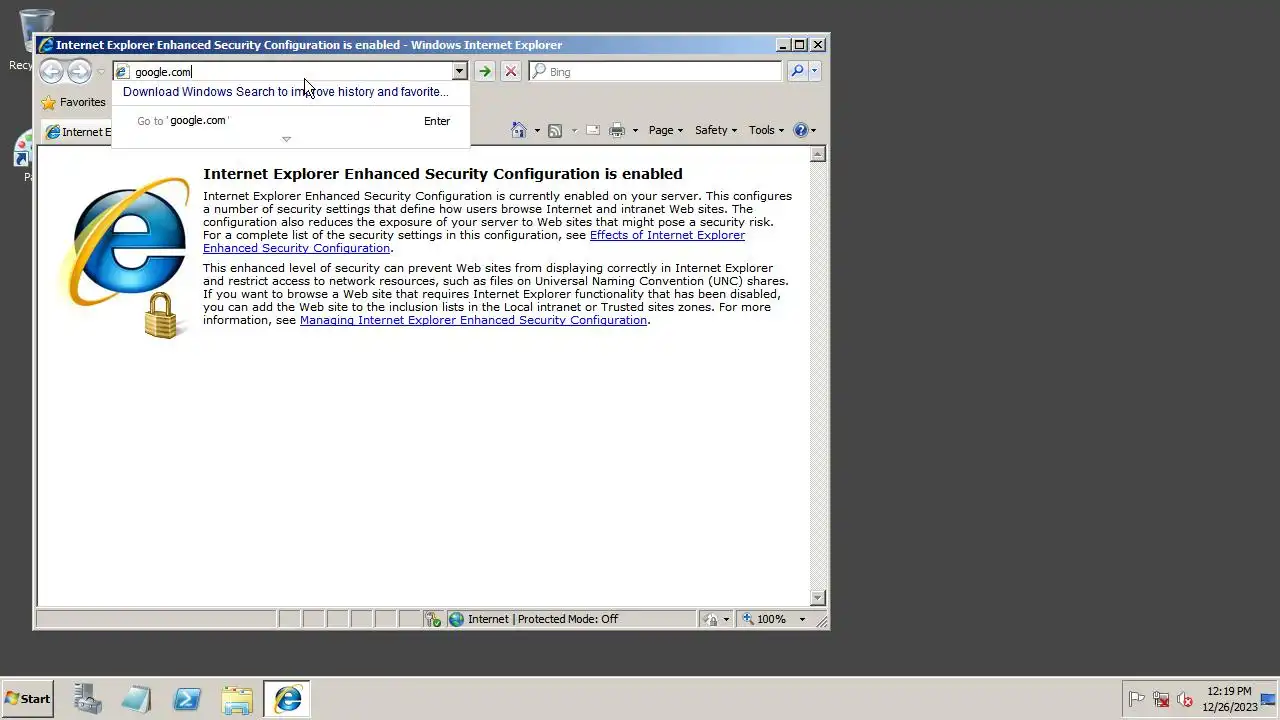Launch Windows PowerShell from the taskbar
This screenshot has width=1280, height=720.
click(x=187, y=699)
